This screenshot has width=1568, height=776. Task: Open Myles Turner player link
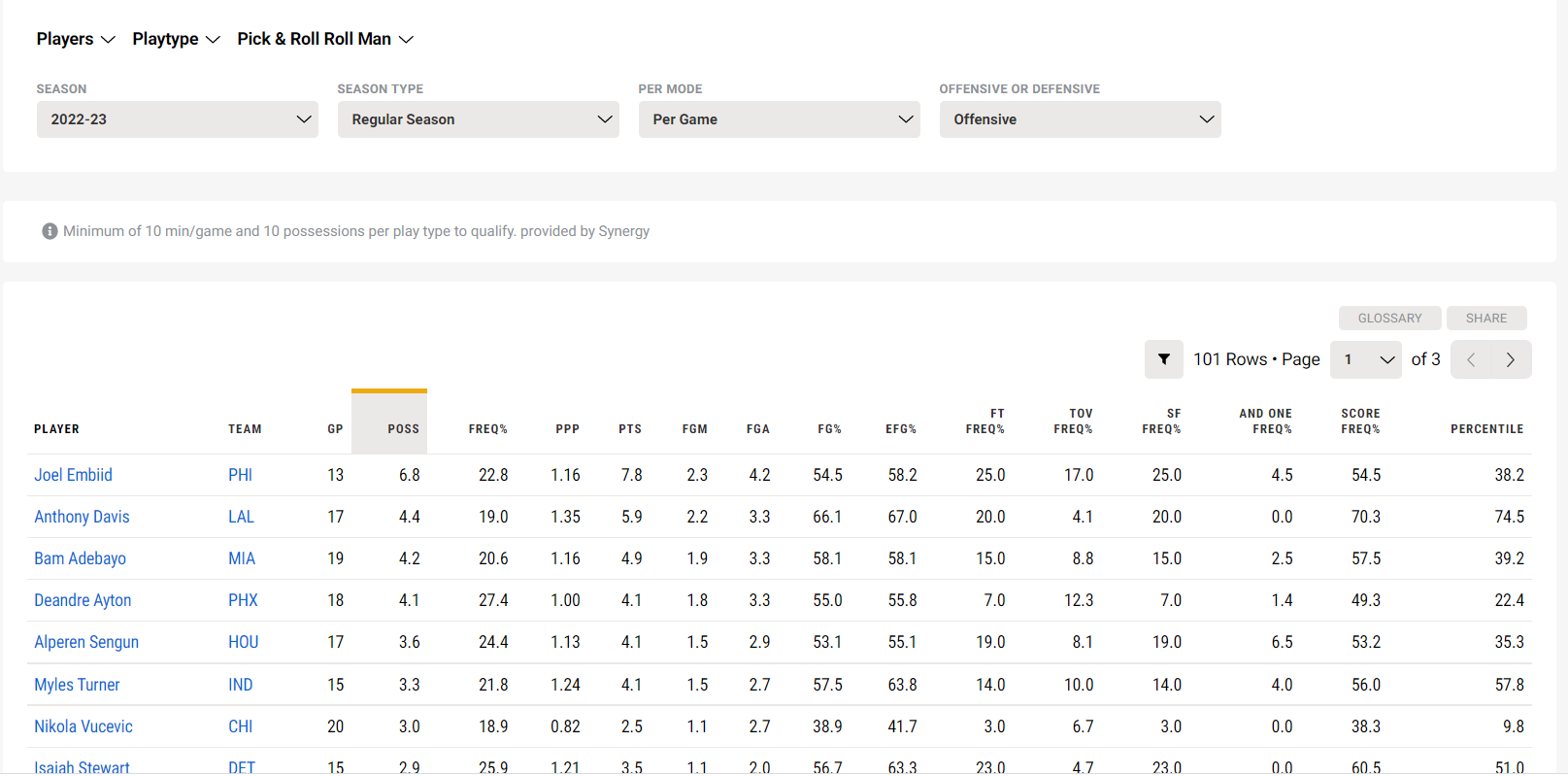coord(77,685)
